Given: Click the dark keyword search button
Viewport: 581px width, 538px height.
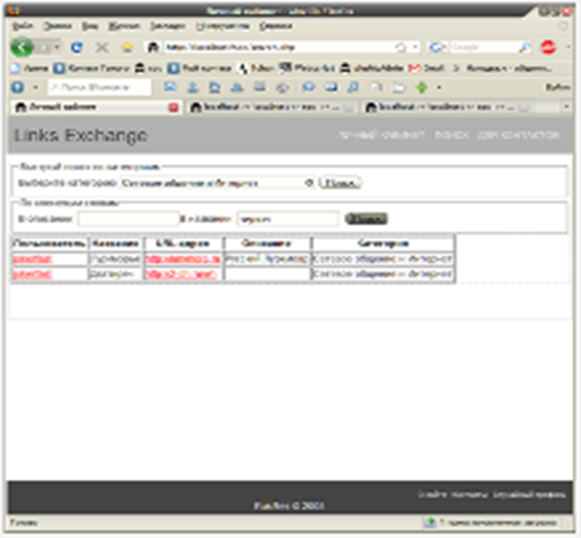Looking at the screenshot, I should tap(366, 219).
